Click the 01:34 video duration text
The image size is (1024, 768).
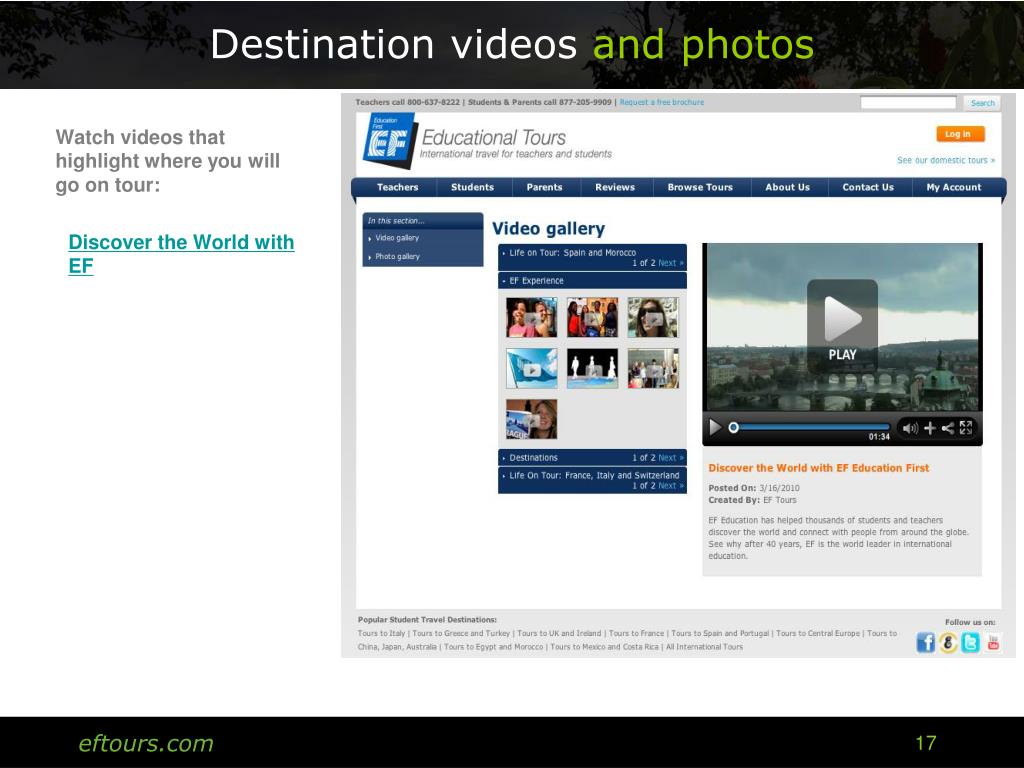click(879, 437)
